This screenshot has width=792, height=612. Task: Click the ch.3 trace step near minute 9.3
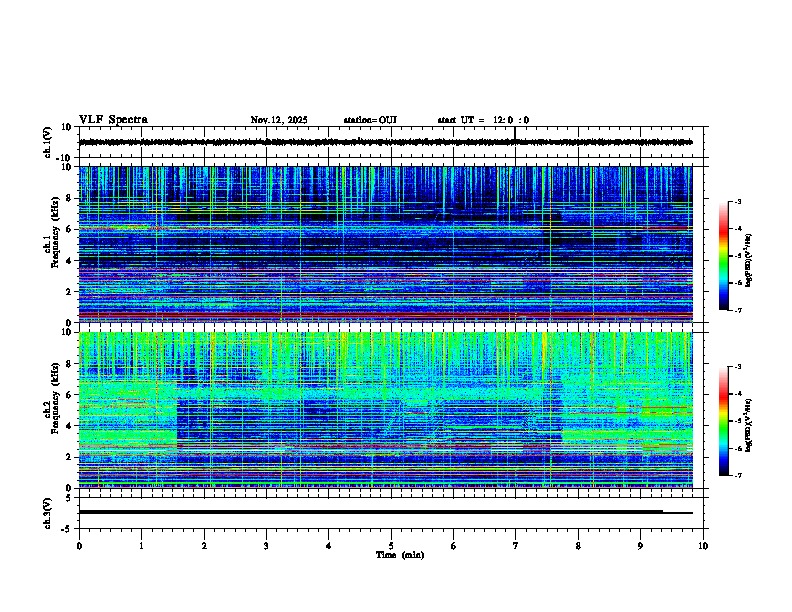(663, 512)
